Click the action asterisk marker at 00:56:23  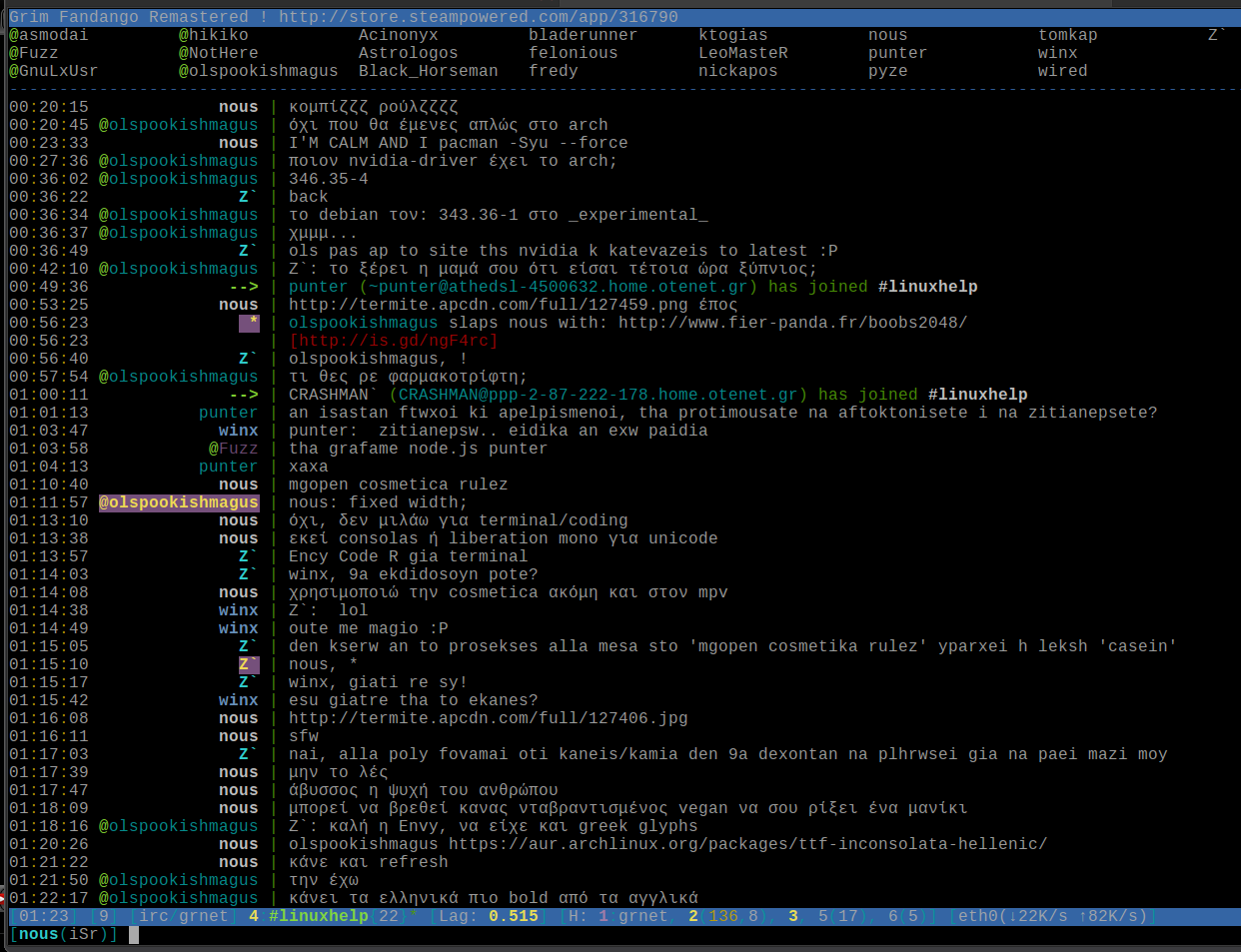tap(249, 323)
